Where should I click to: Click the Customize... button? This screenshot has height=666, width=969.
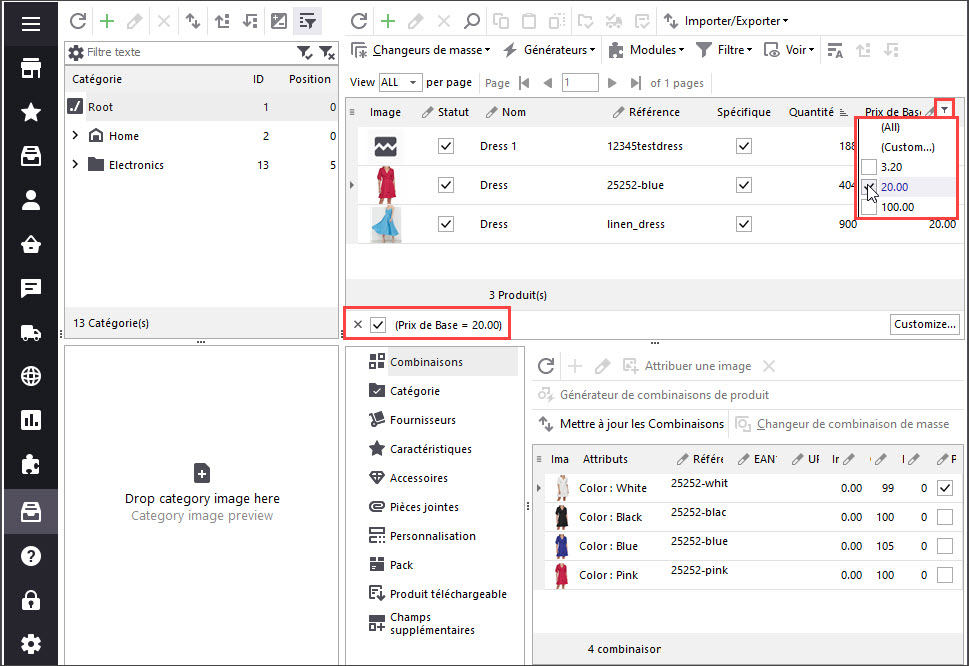[925, 324]
